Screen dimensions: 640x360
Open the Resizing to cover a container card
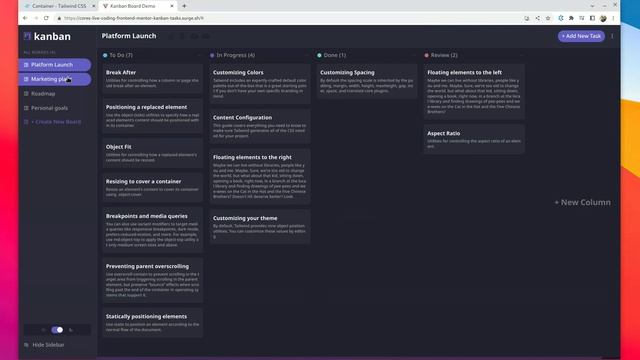153,188
